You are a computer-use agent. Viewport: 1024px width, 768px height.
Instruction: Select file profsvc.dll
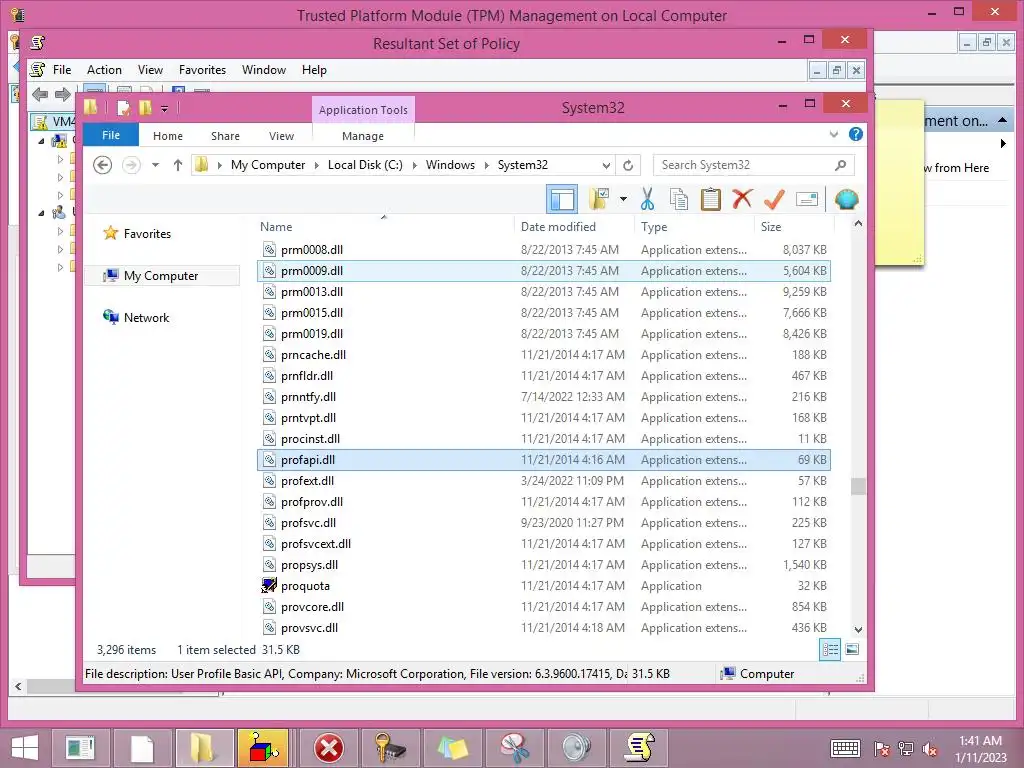pyautogui.click(x=544, y=522)
